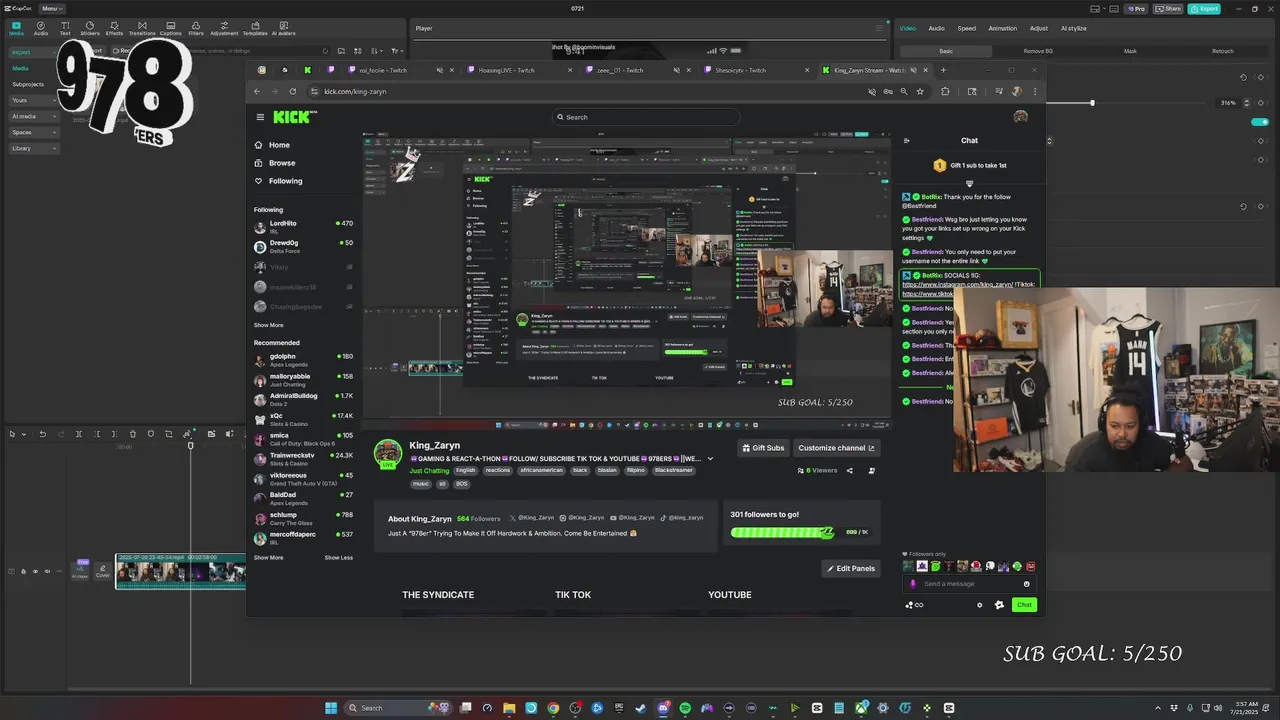The width and height of the screenshot is (1280, 720).
Task: Open the CapCut Menu dropdown
Action: tap(51, 8)
